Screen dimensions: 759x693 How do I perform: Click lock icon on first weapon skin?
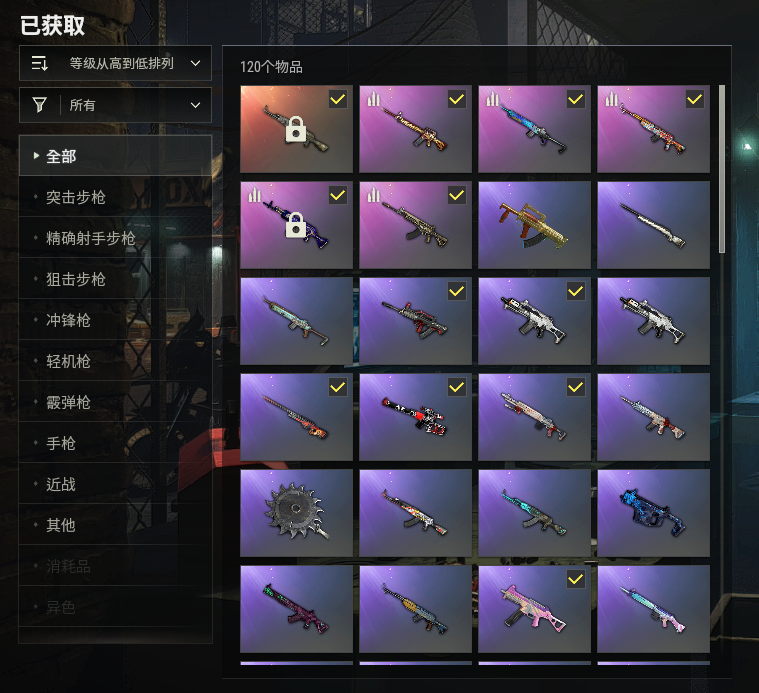pyautogui.click(x=296, y=129)
